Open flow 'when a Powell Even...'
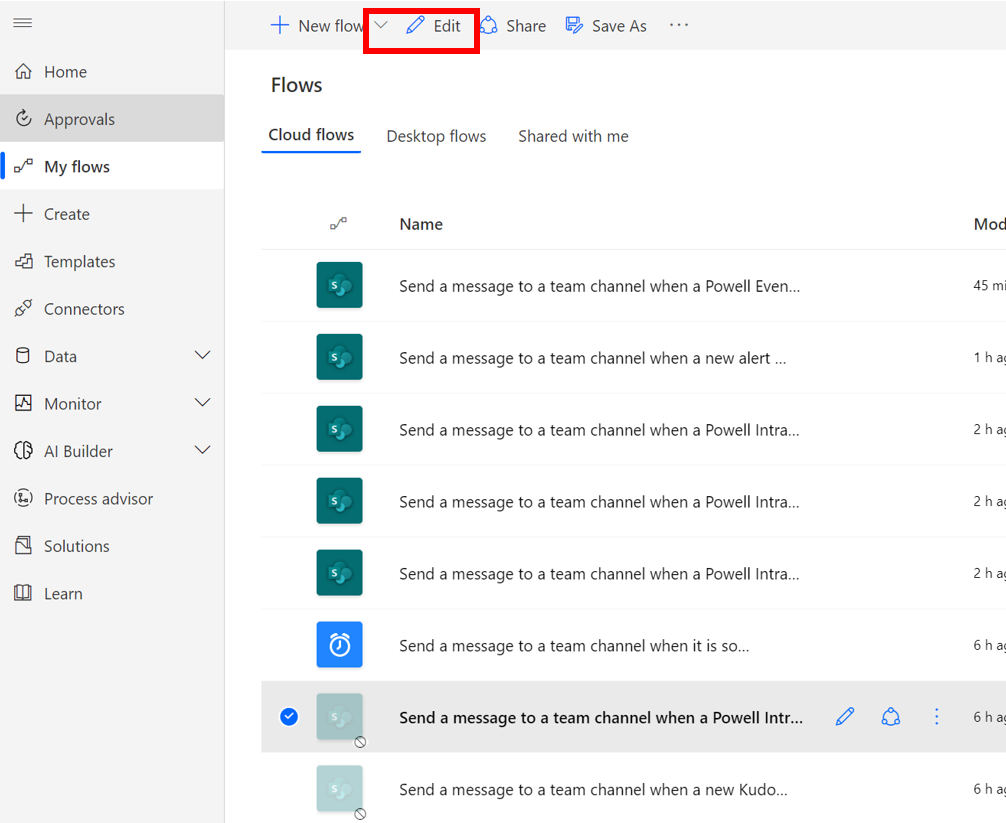1006x823 pixels. click(x=599, y=286)
